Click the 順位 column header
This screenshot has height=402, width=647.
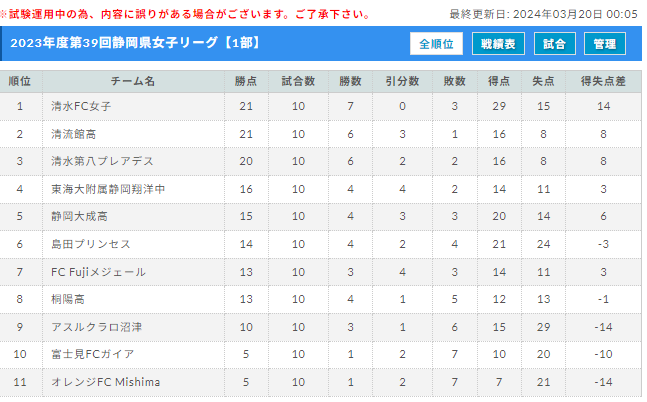point(20,81)
